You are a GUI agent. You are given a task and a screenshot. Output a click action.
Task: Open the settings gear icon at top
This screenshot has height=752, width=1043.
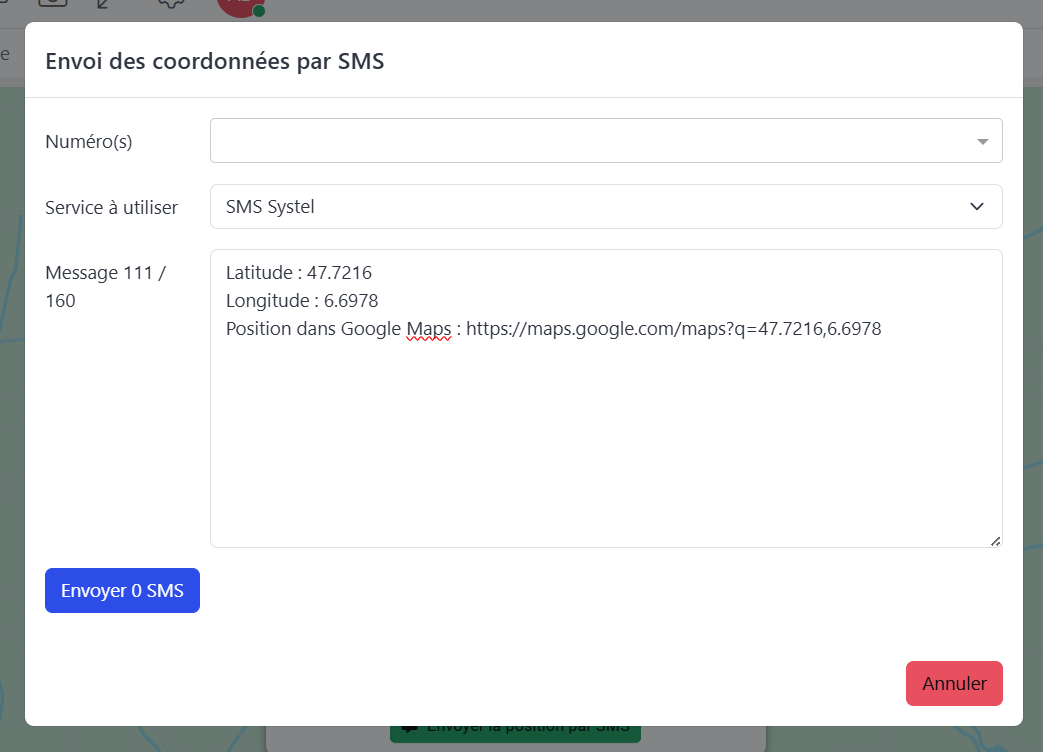[172, 4]
